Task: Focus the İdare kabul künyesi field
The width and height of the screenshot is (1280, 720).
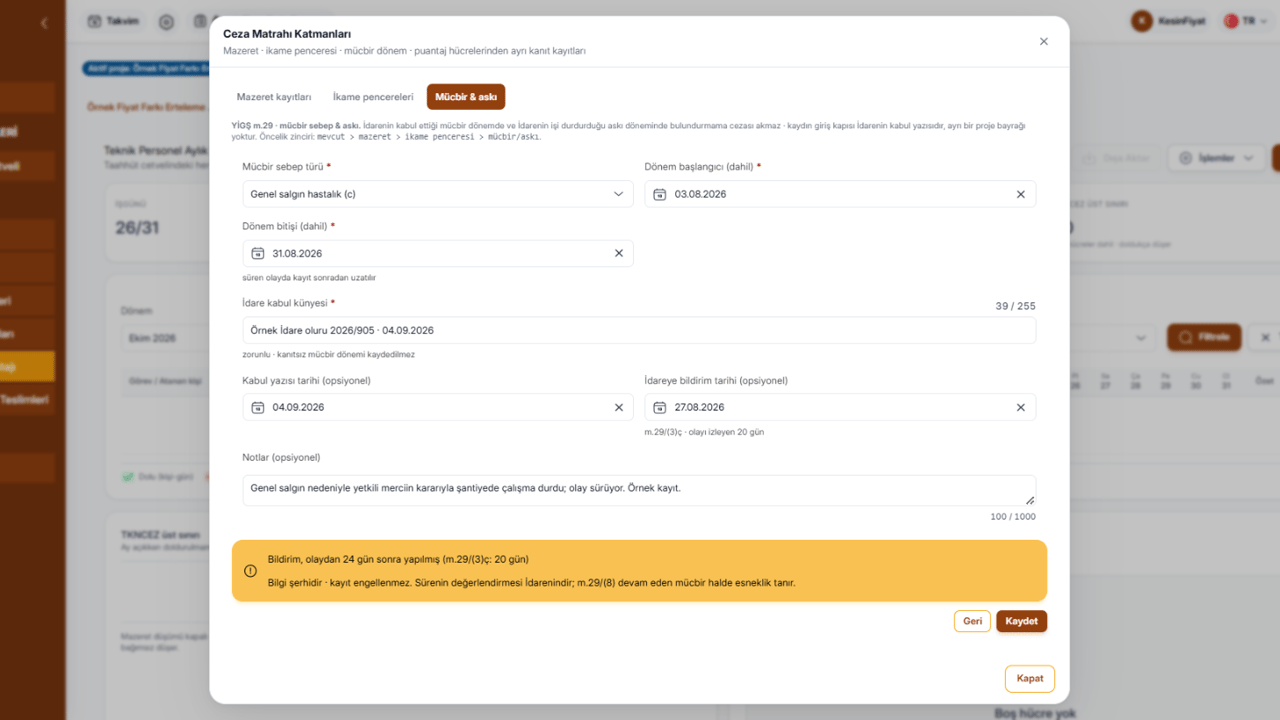Action: click(x=639, y=330)
